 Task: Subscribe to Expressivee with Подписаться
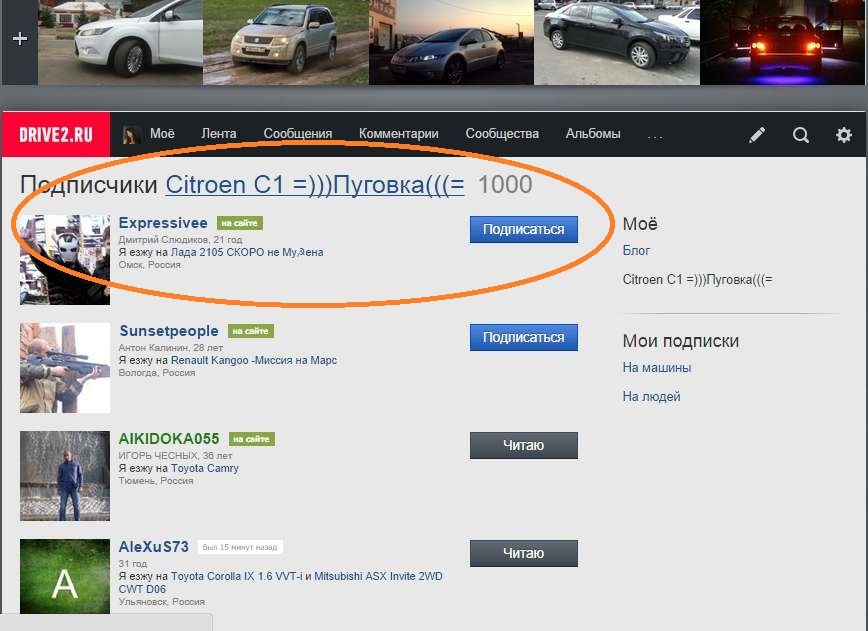pos(524,229)
